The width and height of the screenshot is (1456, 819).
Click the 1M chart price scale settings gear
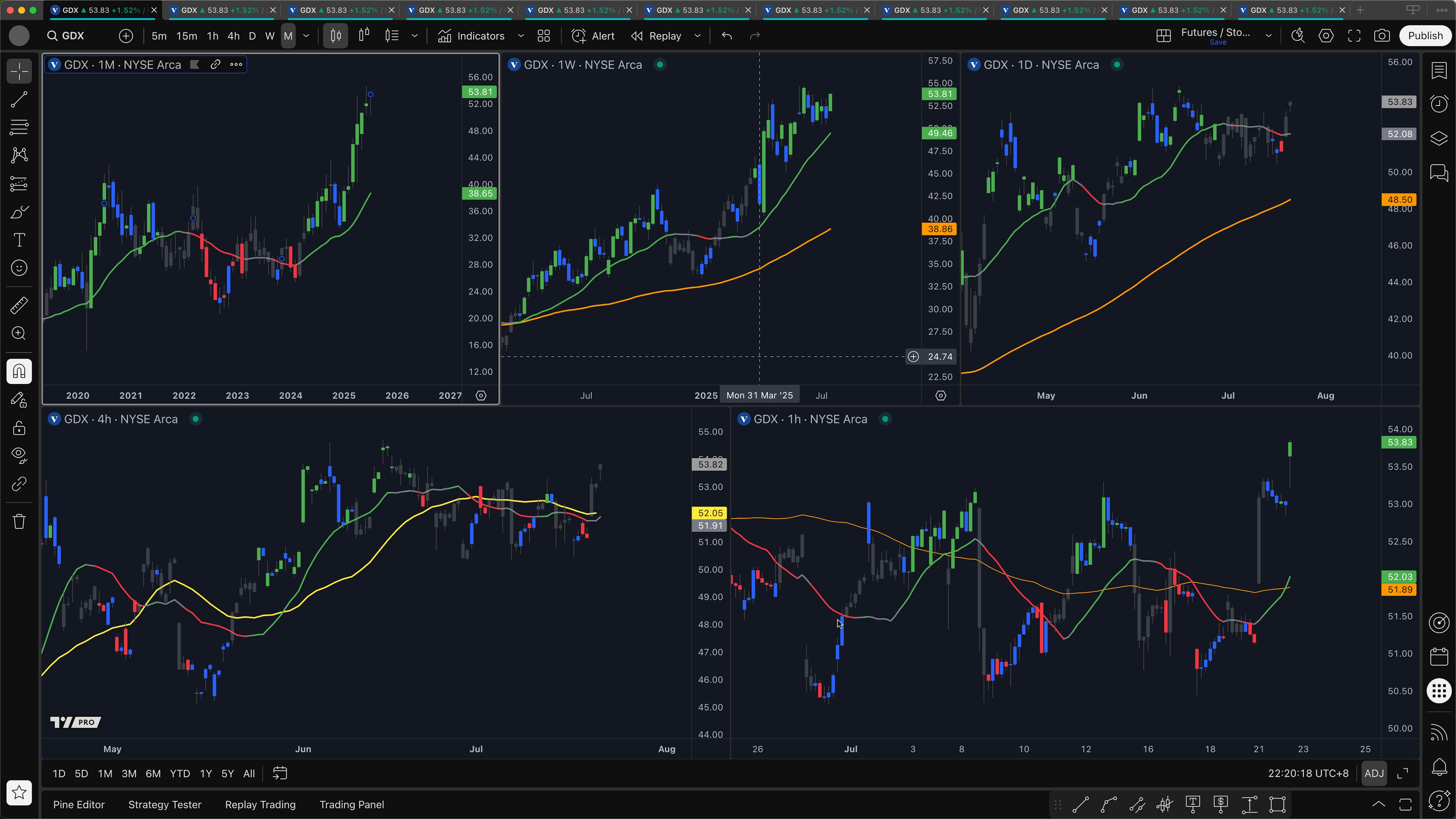(480, 395)
